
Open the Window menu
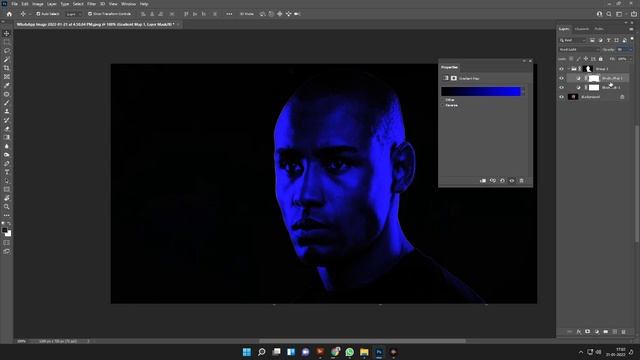(x=128, y=4)
